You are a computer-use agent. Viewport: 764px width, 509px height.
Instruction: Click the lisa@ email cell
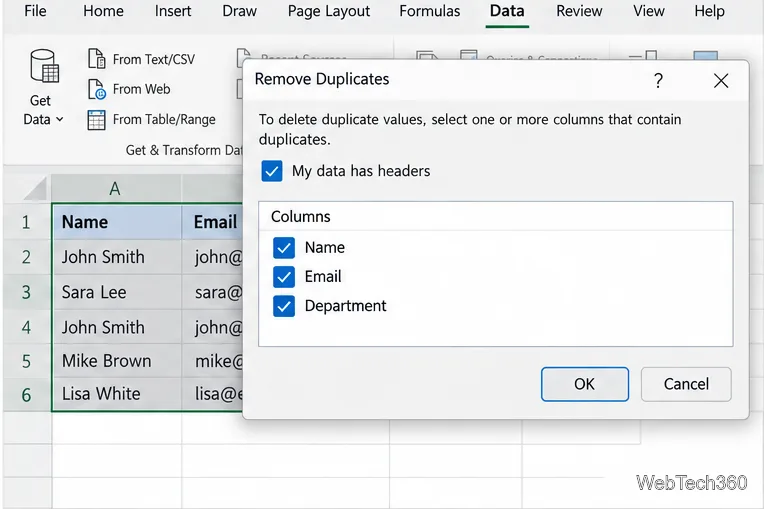(212, 394)
